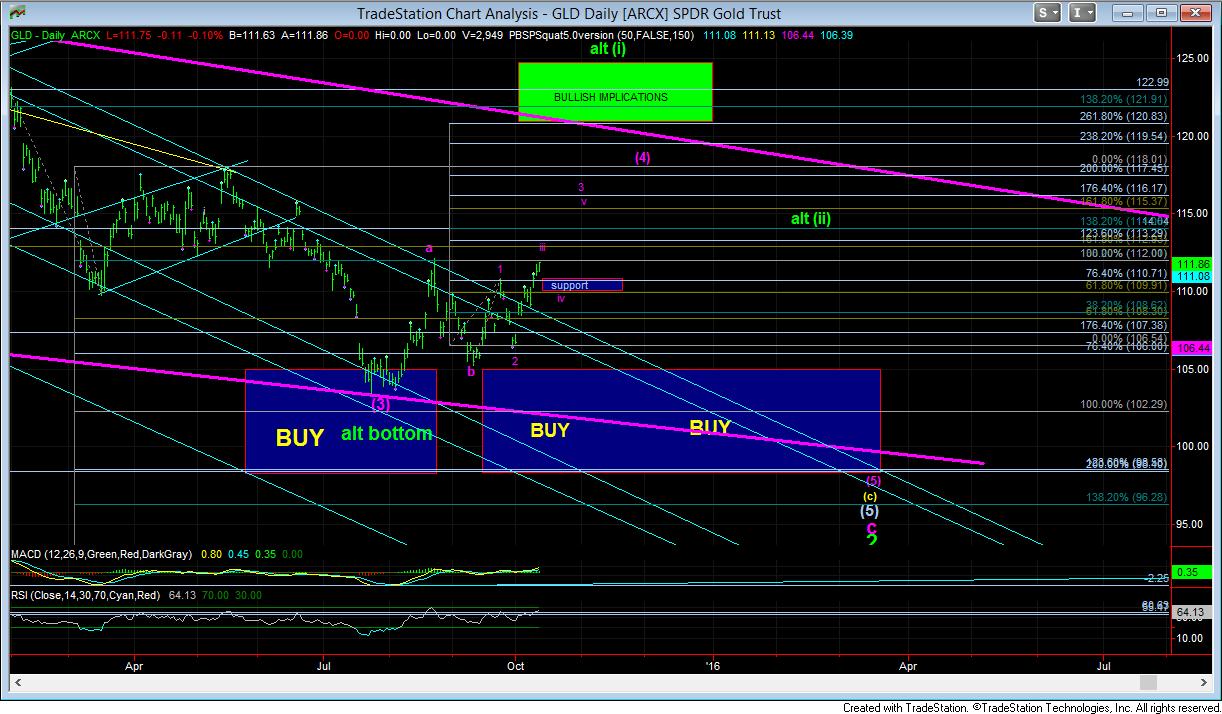
Task: Click the -2.25 MACD level label
Action: [x=1157, y=579]
